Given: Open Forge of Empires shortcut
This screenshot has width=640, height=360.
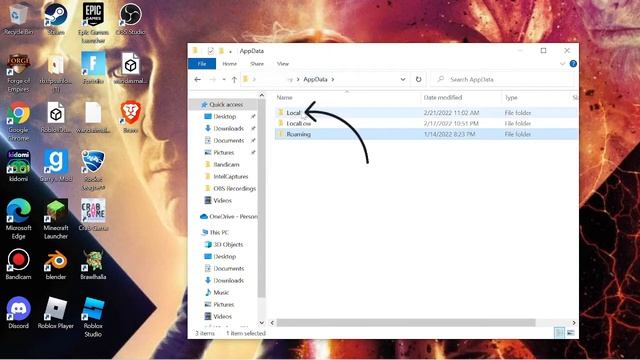Looking at the screenshot, I should tap(18, 73).
